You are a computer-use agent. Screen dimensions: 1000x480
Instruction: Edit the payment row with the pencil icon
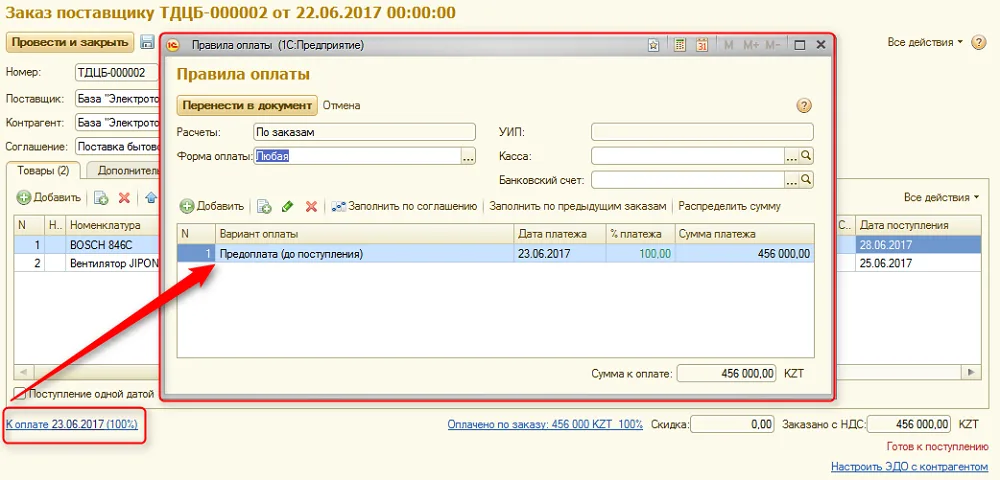288,206
